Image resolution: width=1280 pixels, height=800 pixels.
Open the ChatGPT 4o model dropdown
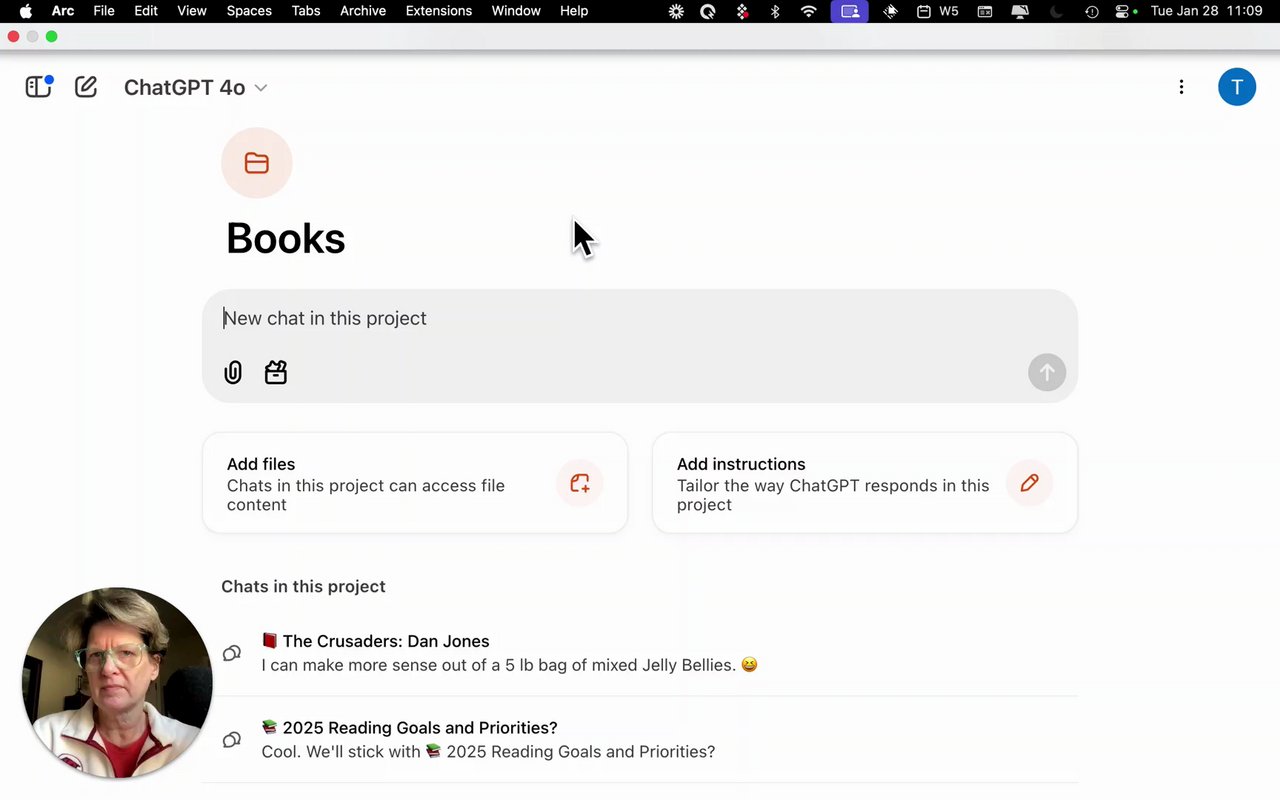click(195, 88)
